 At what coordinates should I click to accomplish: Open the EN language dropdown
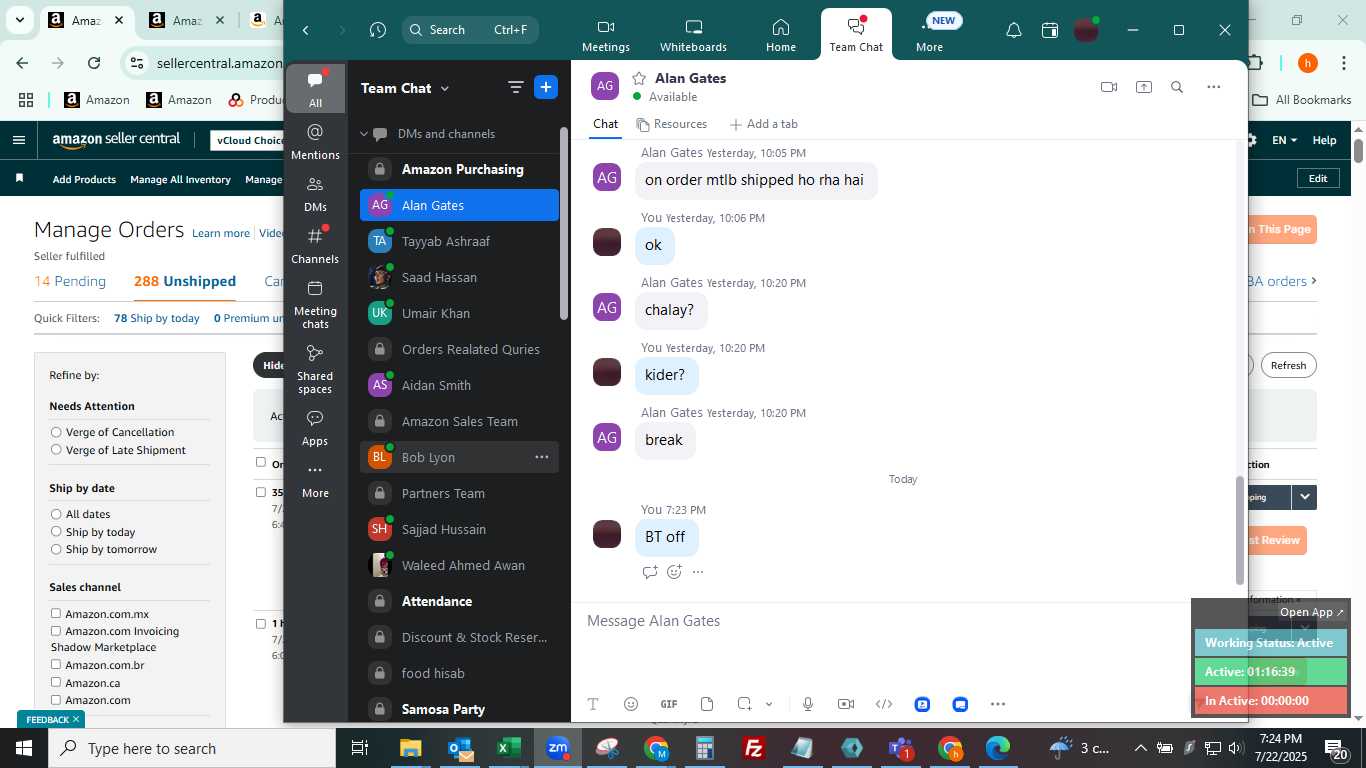click(x=1284, y=140)
